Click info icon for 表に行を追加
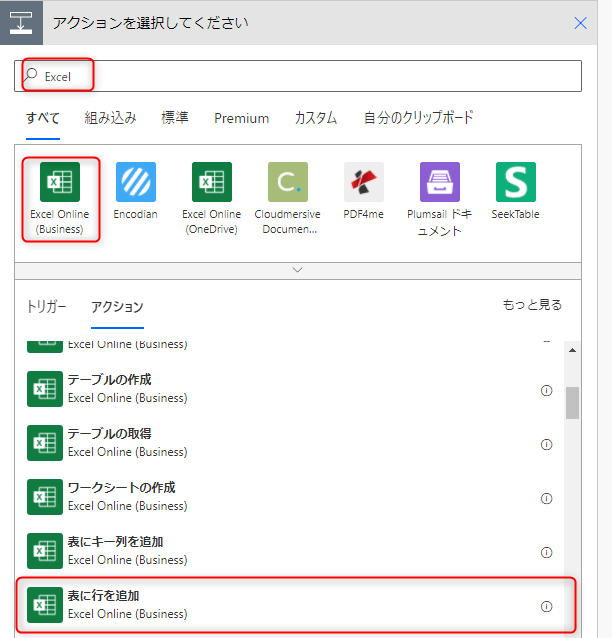 (x=546, y=606)
